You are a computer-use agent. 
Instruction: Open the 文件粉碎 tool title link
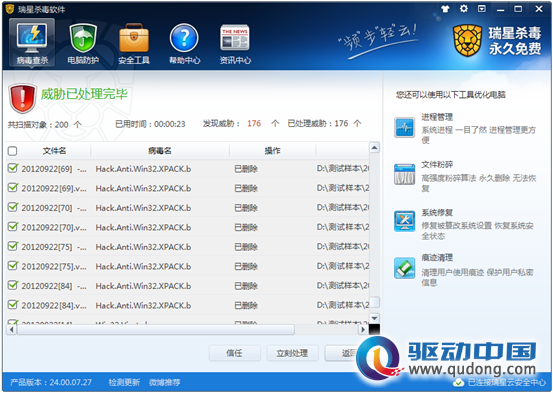[x=437, y=164]
